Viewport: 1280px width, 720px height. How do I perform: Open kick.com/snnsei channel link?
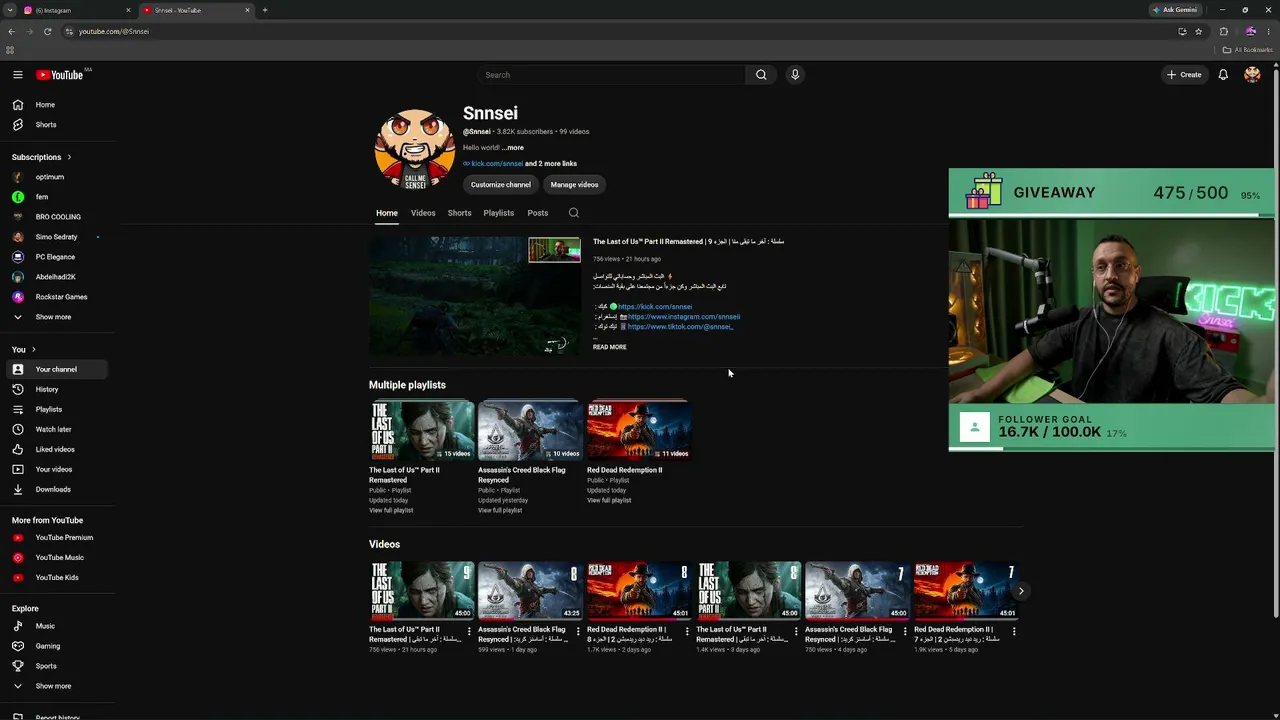coord(497,164)
